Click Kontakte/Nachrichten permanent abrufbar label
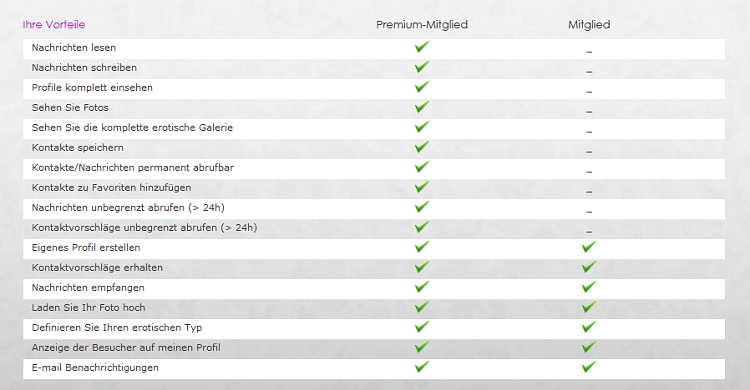Screen dimensions: 750x390 132,167
